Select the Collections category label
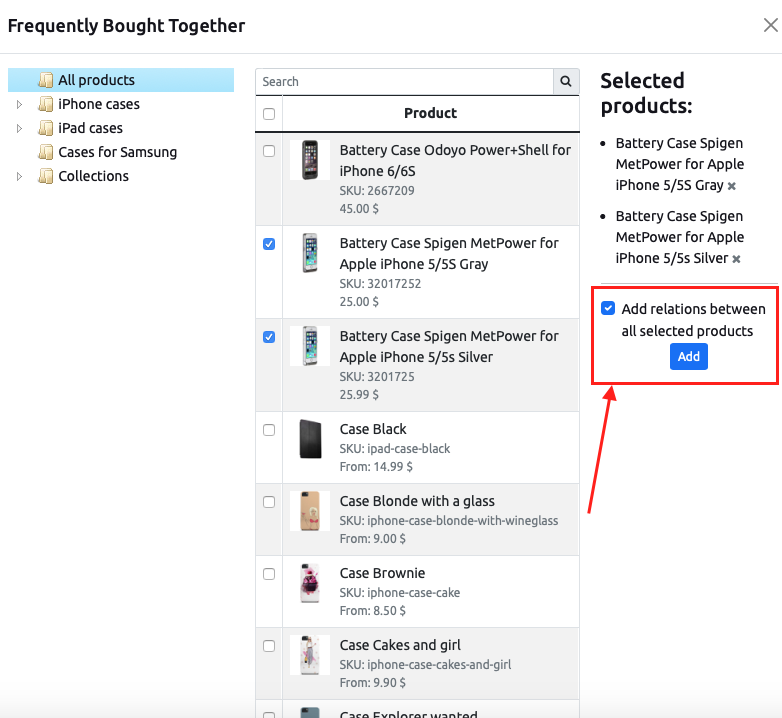Screen dimensions: 782x718 click(x=93, y=176)
